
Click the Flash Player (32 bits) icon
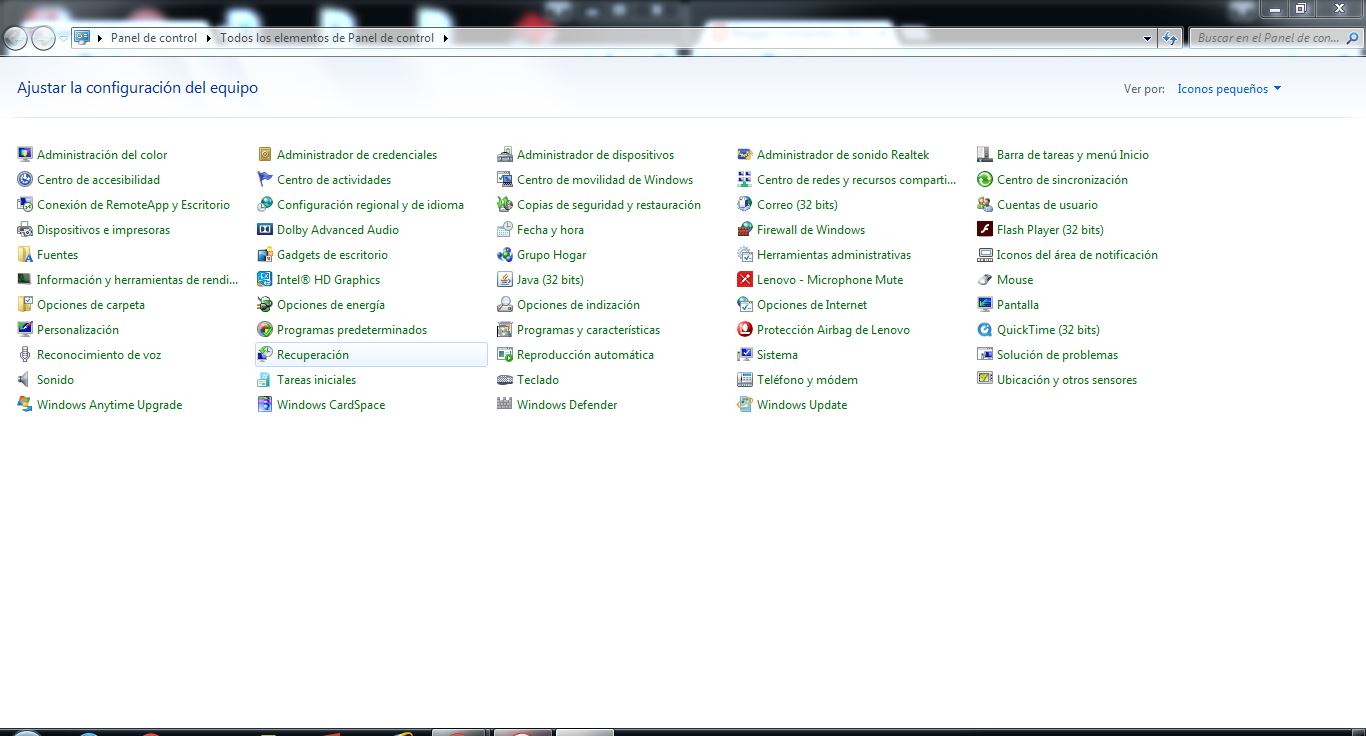[x=985, y=229]
